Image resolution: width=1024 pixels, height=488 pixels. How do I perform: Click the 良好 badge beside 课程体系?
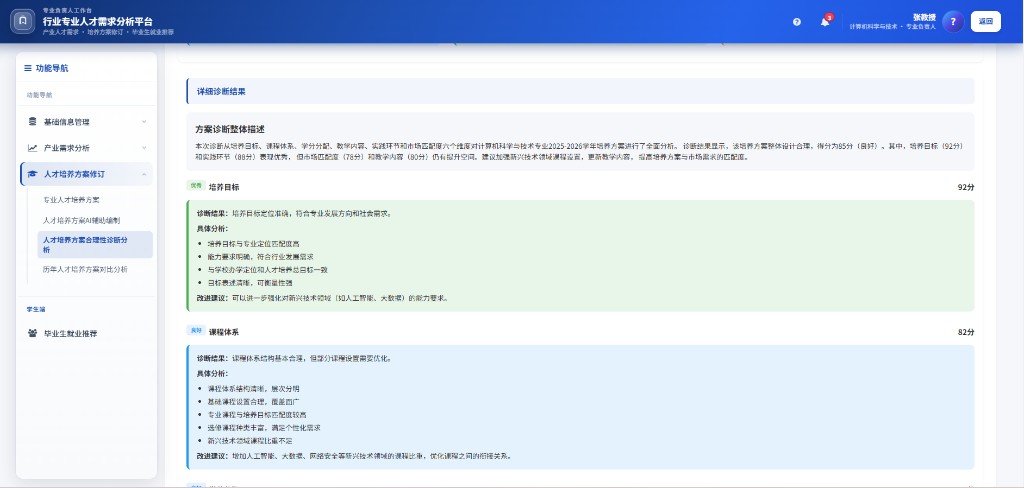point(196,331)
